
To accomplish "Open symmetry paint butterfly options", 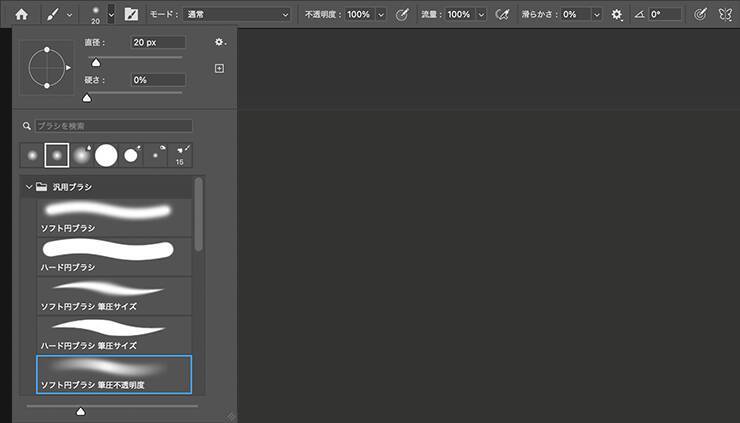I will point(725,14).
